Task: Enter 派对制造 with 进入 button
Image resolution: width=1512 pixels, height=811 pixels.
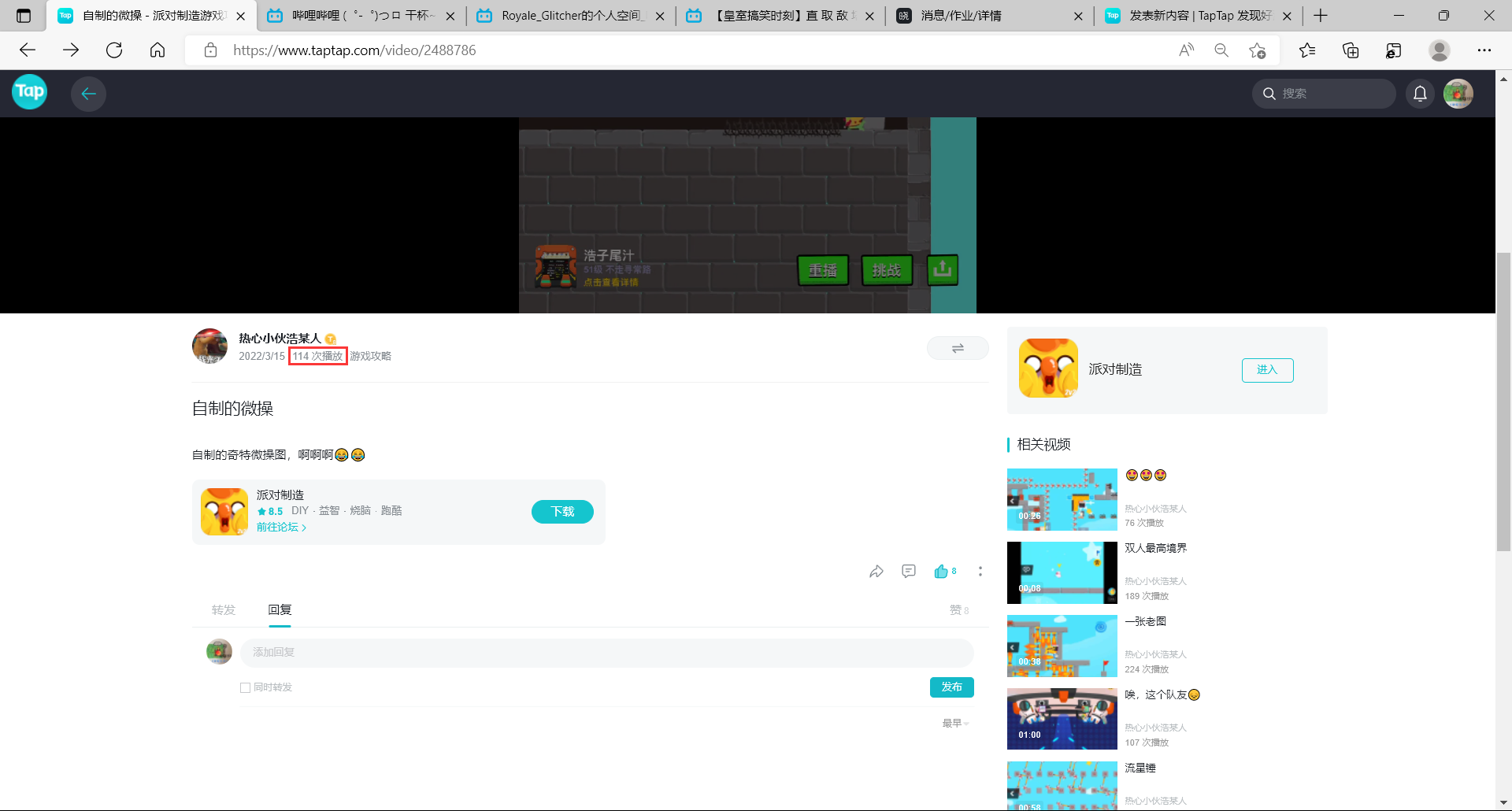Action: tap(1268, 370)
